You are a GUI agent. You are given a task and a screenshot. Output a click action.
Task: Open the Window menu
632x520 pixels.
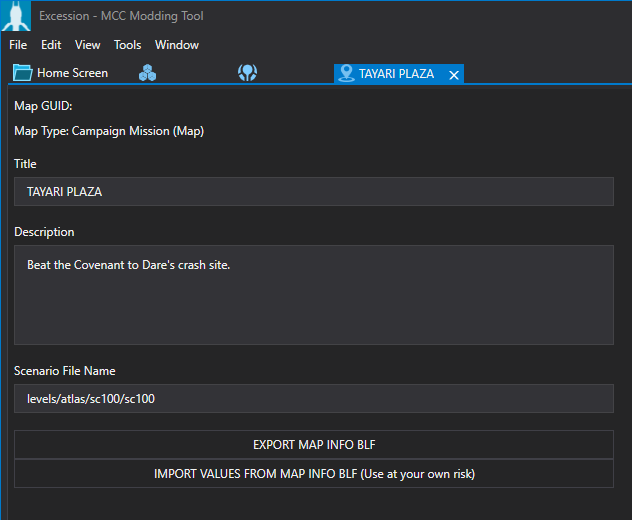pos(177,45)
